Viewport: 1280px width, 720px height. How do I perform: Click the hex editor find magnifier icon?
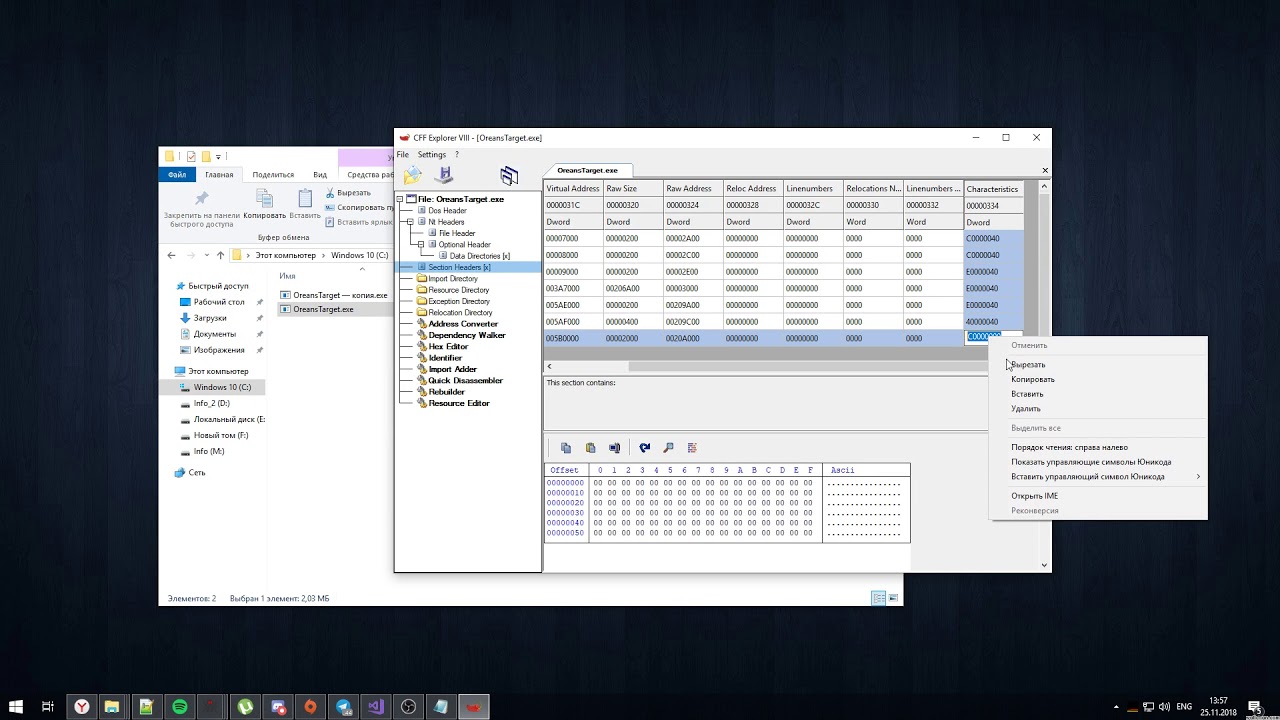669,448
